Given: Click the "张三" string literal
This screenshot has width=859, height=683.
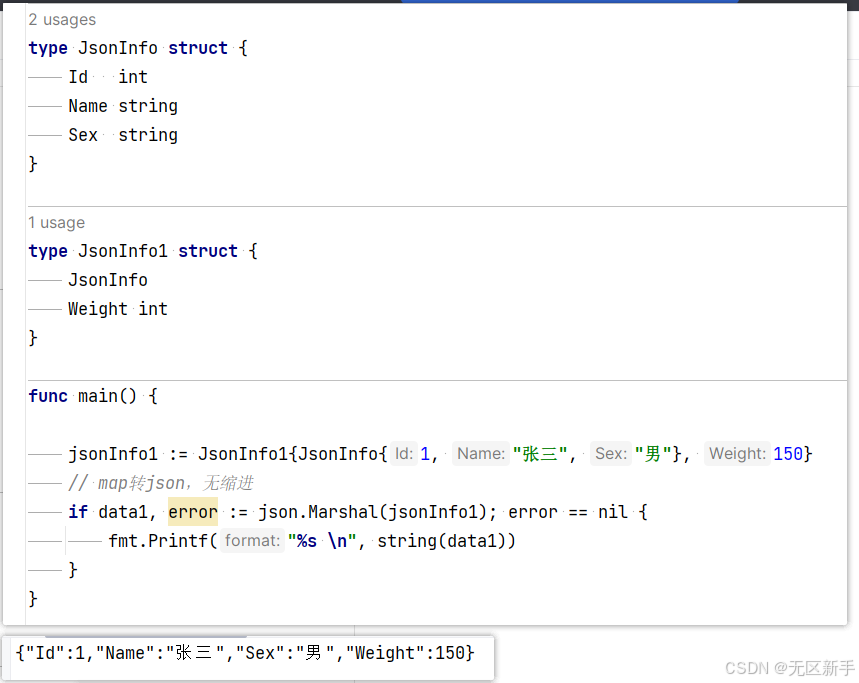Looking at the screenshot, I should coord(540,454).
